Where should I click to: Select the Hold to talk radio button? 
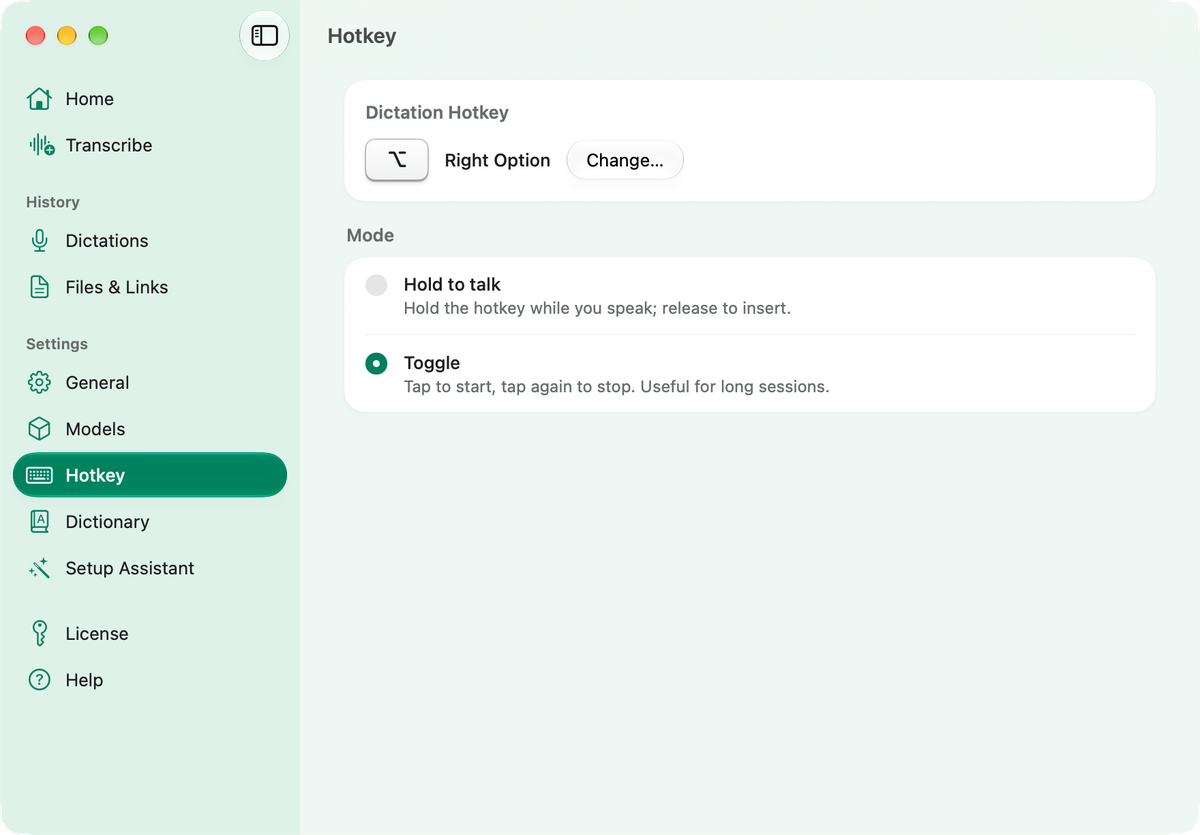(x=376, y=285)
